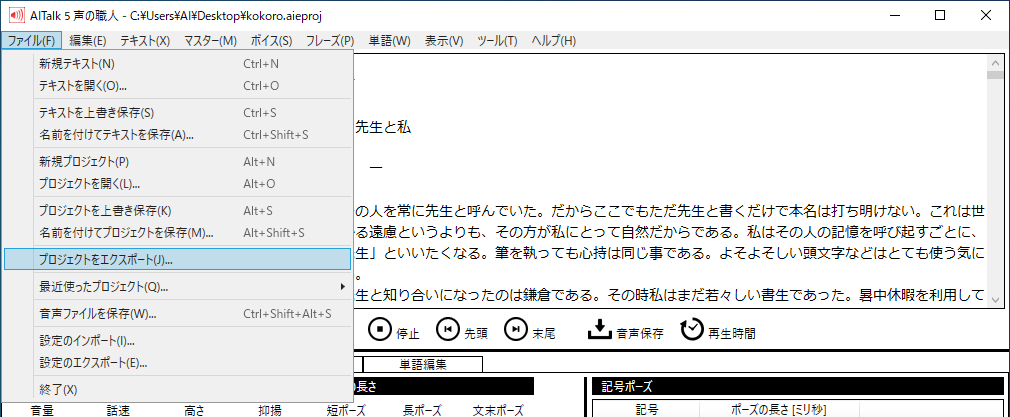Click the text editor scroll up arrow
Viewport: 1010px width, 417px height.
(x=995, y=63)
